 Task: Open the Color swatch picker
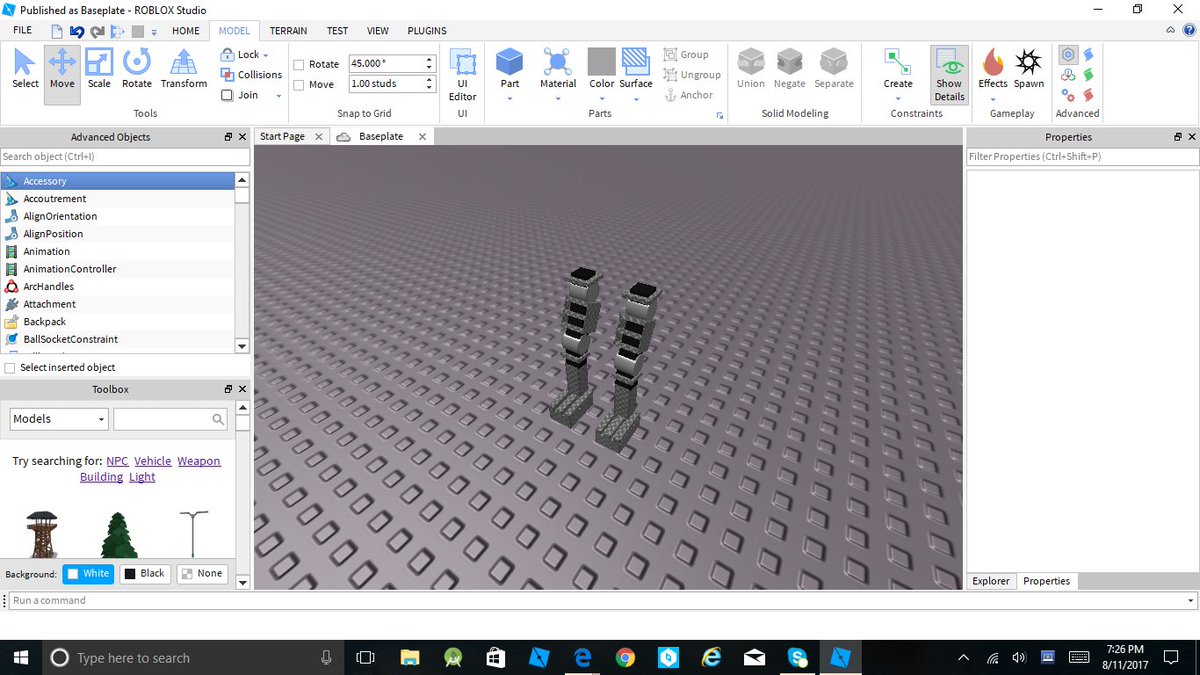point(601,62)
